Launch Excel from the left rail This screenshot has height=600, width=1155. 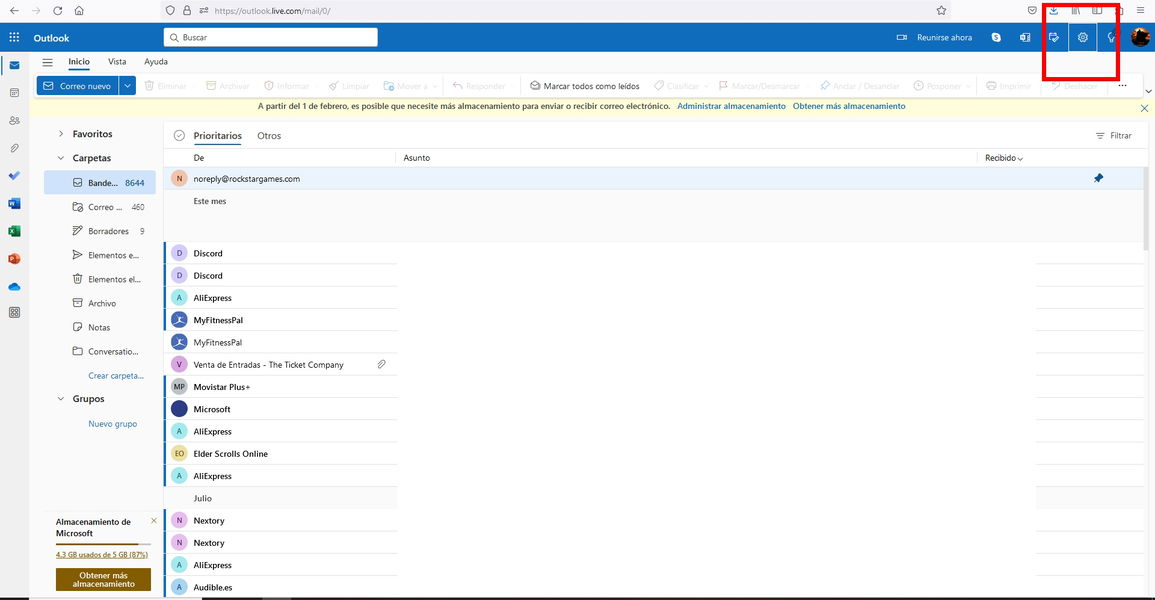(14, 231)
